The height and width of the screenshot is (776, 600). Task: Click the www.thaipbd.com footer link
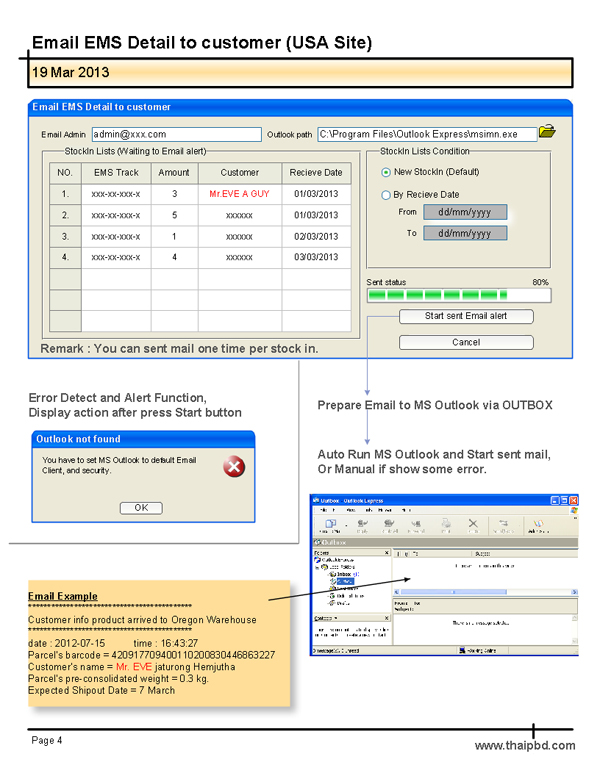click(x=525, y=745)
